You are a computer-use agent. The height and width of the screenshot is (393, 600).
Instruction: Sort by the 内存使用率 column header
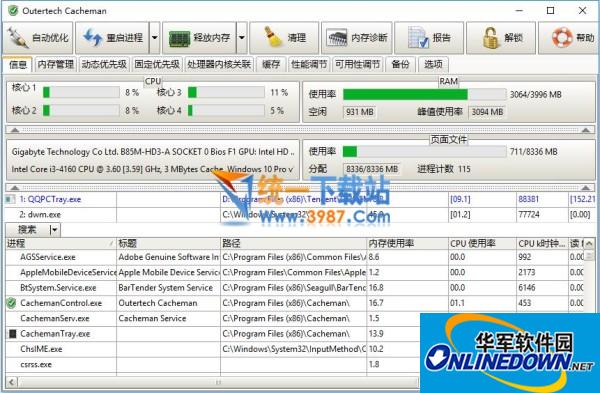click(408, 243)
